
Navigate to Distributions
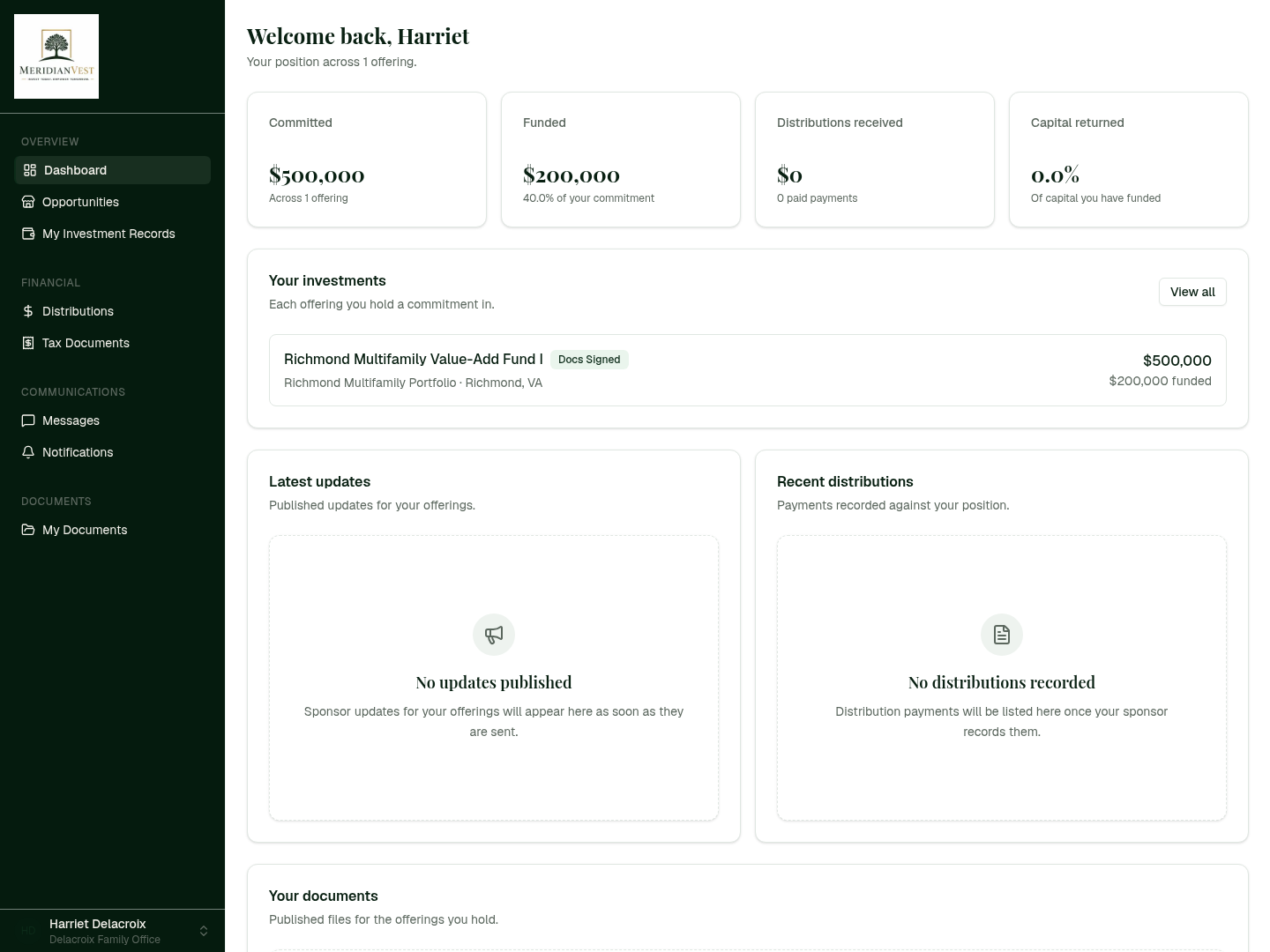pyautogui.click(x=112, y=311)
